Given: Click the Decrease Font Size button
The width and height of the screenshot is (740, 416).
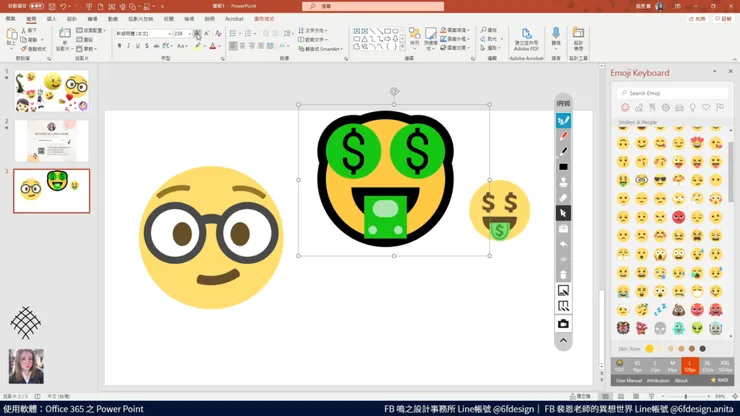Looking at the screenshot, I should pyautogui.click(x=207, y=34).
